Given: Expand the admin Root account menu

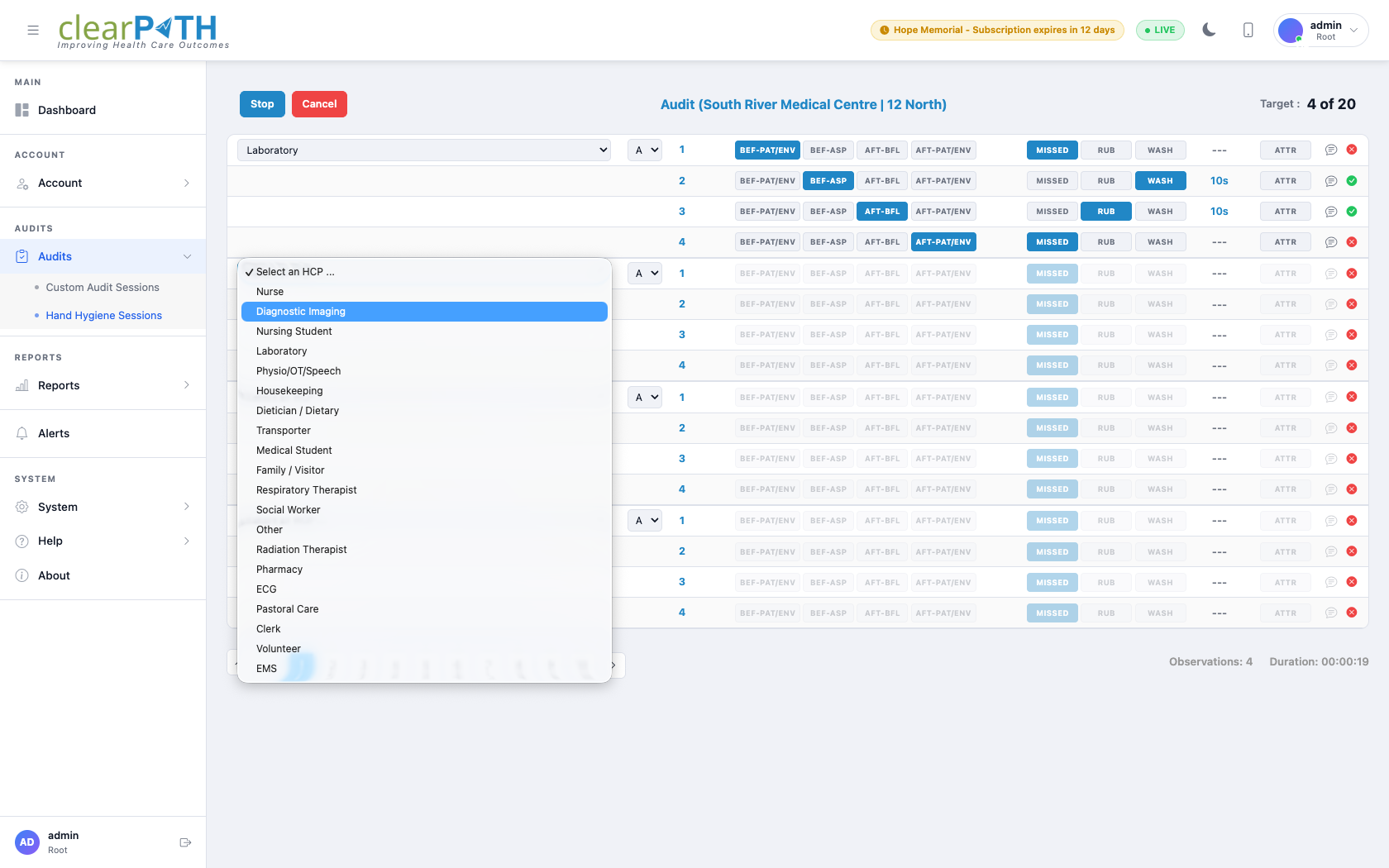Looking at the screenshot, I should tap(1354, 30).
